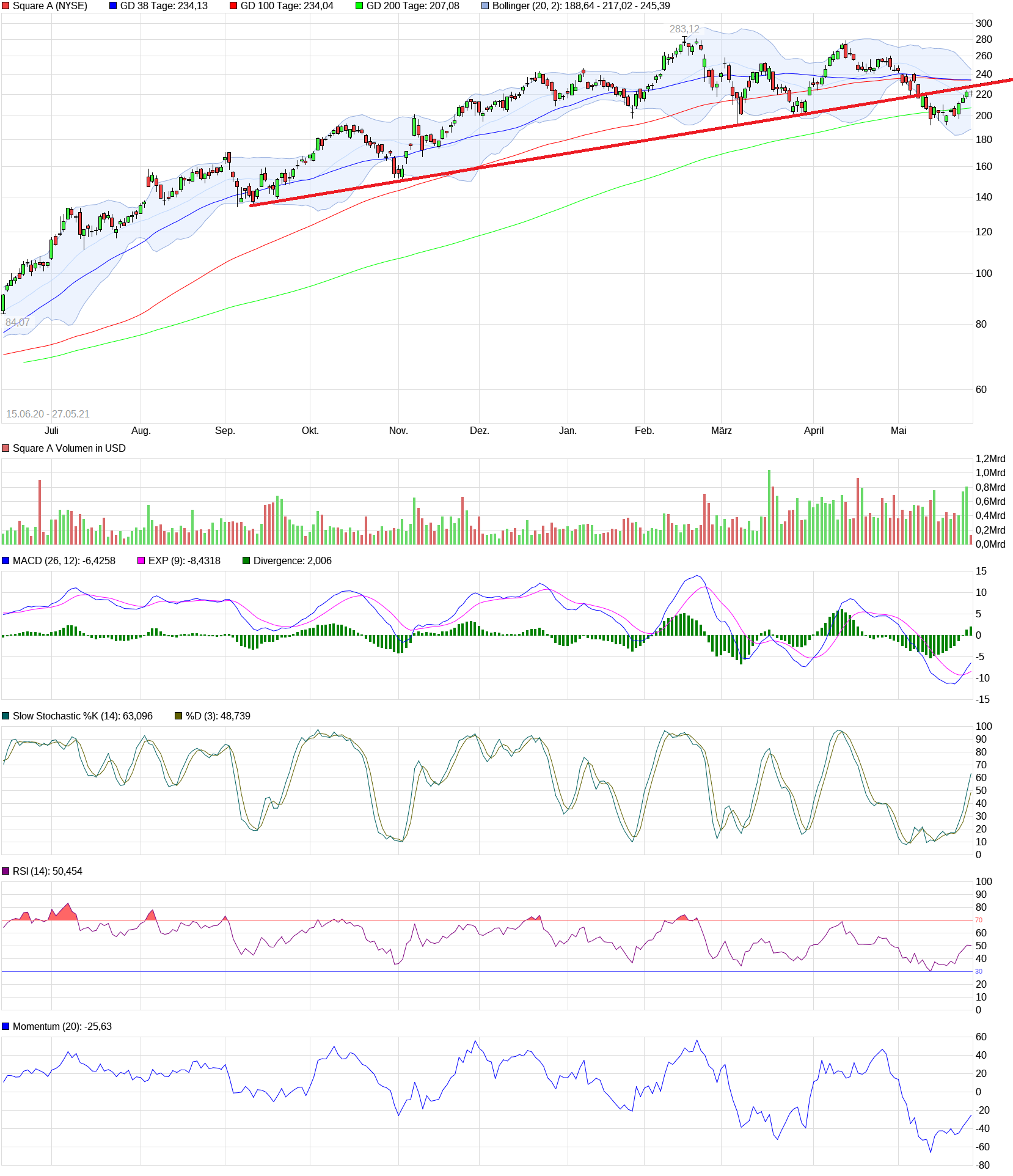Click the 283,12 high price annotation
1013x1176 pixels.
tap(684, 29)
